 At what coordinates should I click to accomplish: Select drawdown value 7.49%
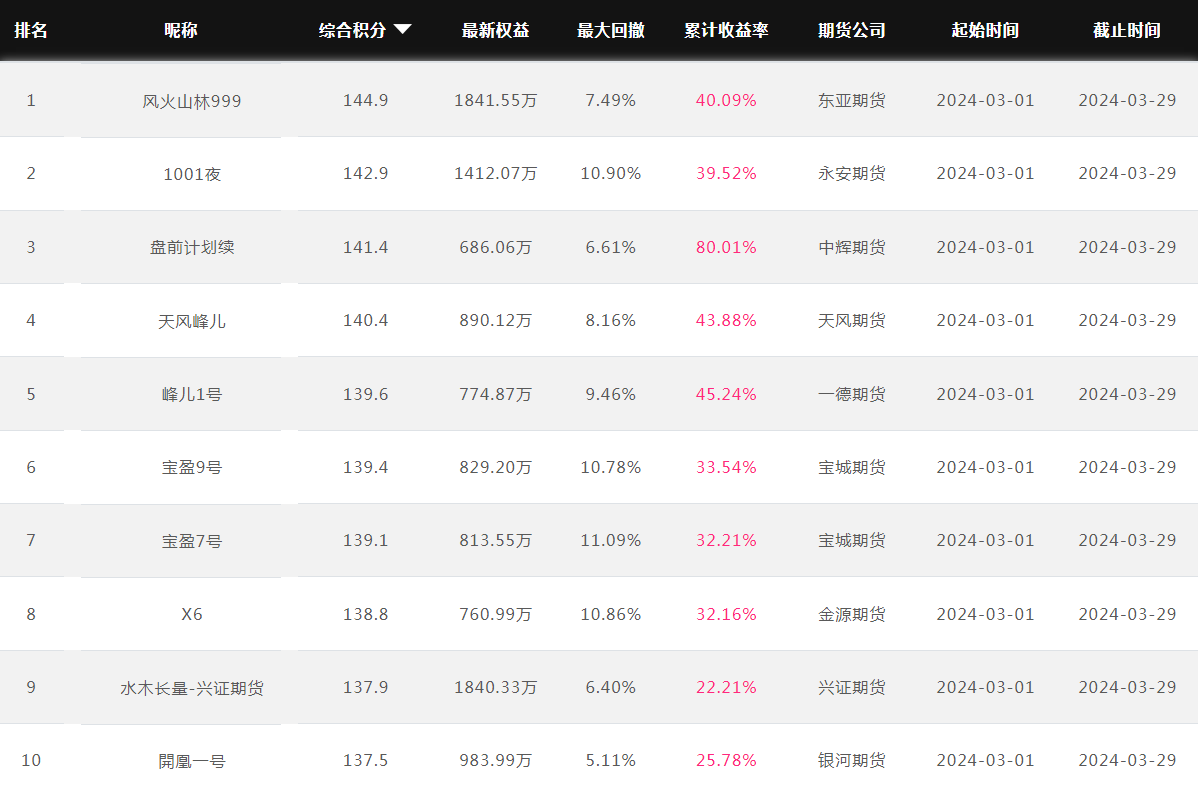pyautogui.click(x=610, y=100)
